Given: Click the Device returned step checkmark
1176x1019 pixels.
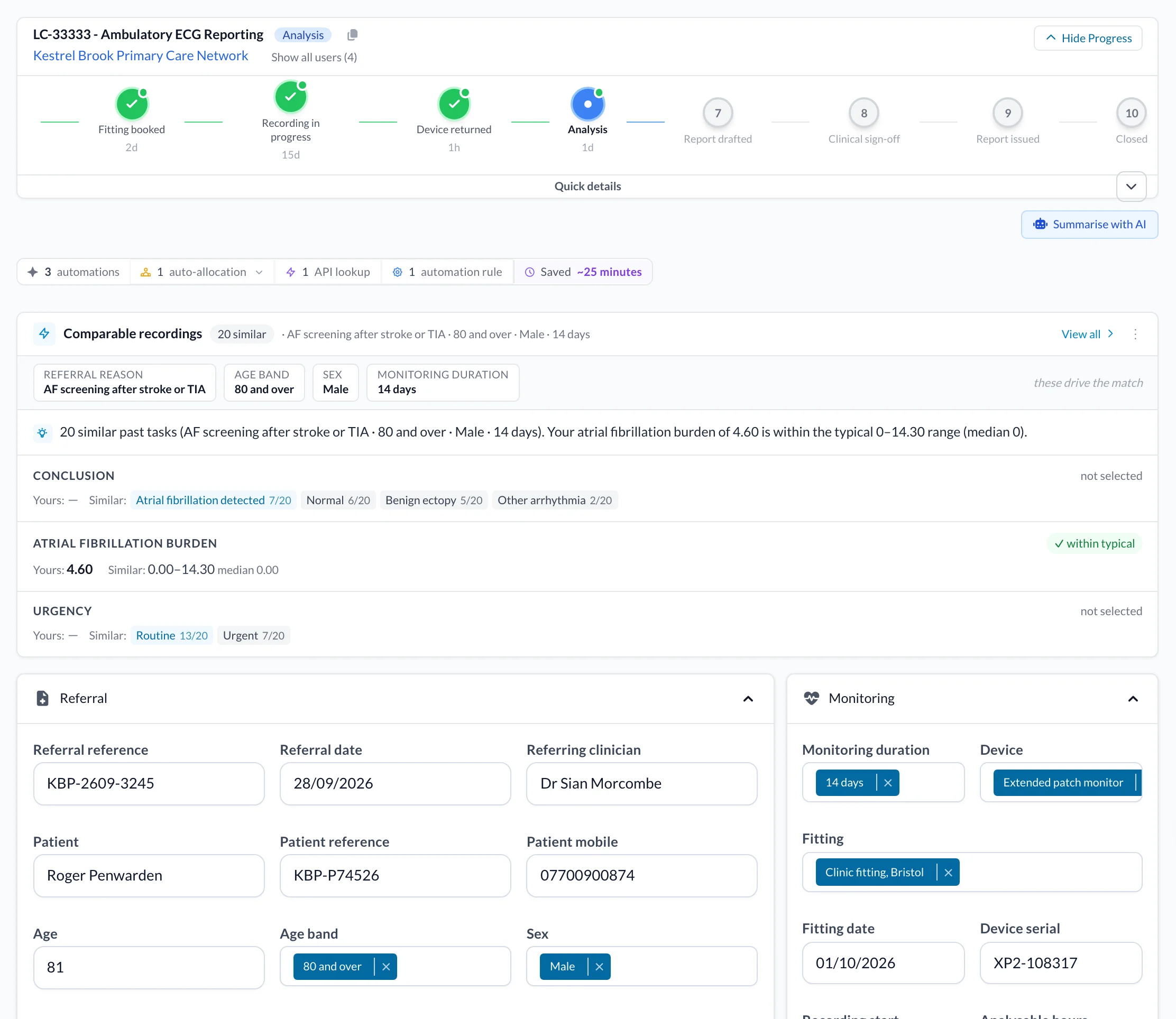Looking at the screenshot, I should point(454,104).
